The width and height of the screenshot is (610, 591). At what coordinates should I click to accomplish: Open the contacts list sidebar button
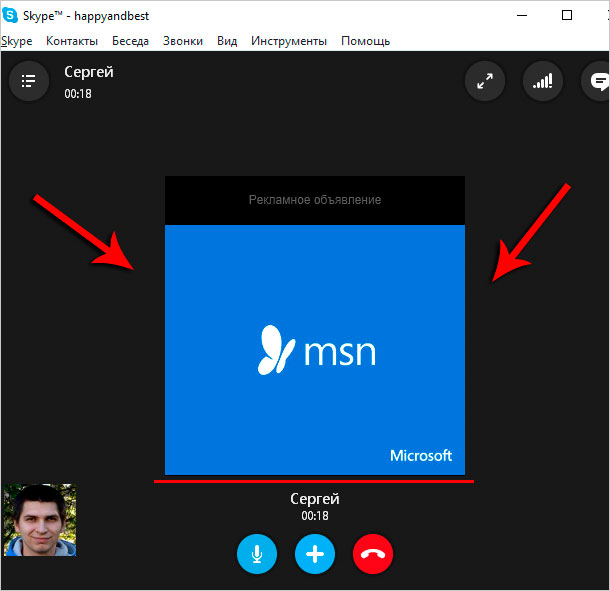point(29,81)
